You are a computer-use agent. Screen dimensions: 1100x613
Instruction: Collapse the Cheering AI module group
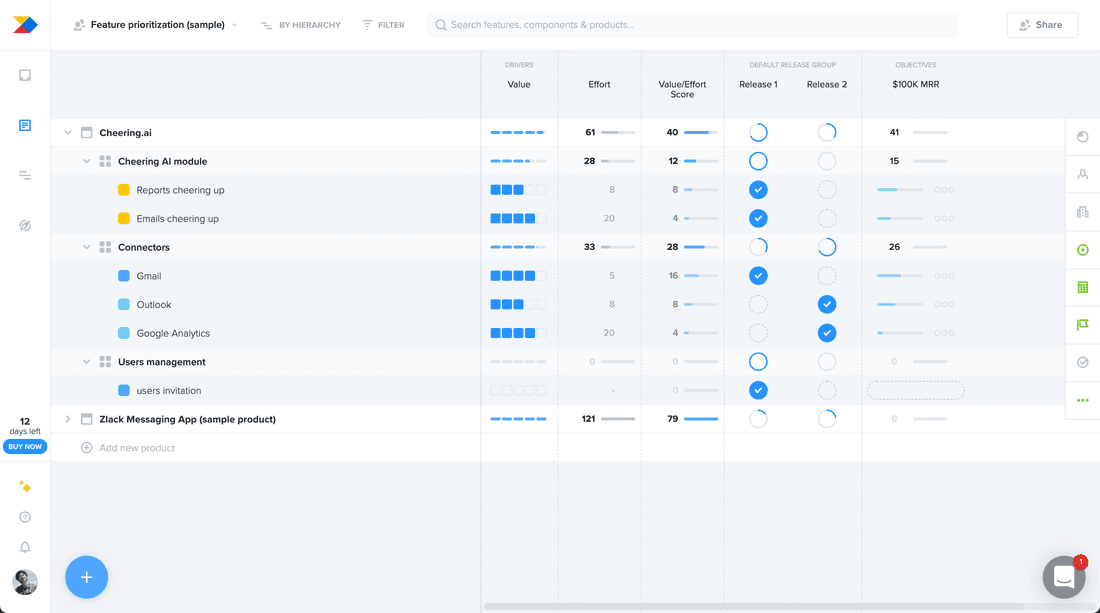(86, 160)
